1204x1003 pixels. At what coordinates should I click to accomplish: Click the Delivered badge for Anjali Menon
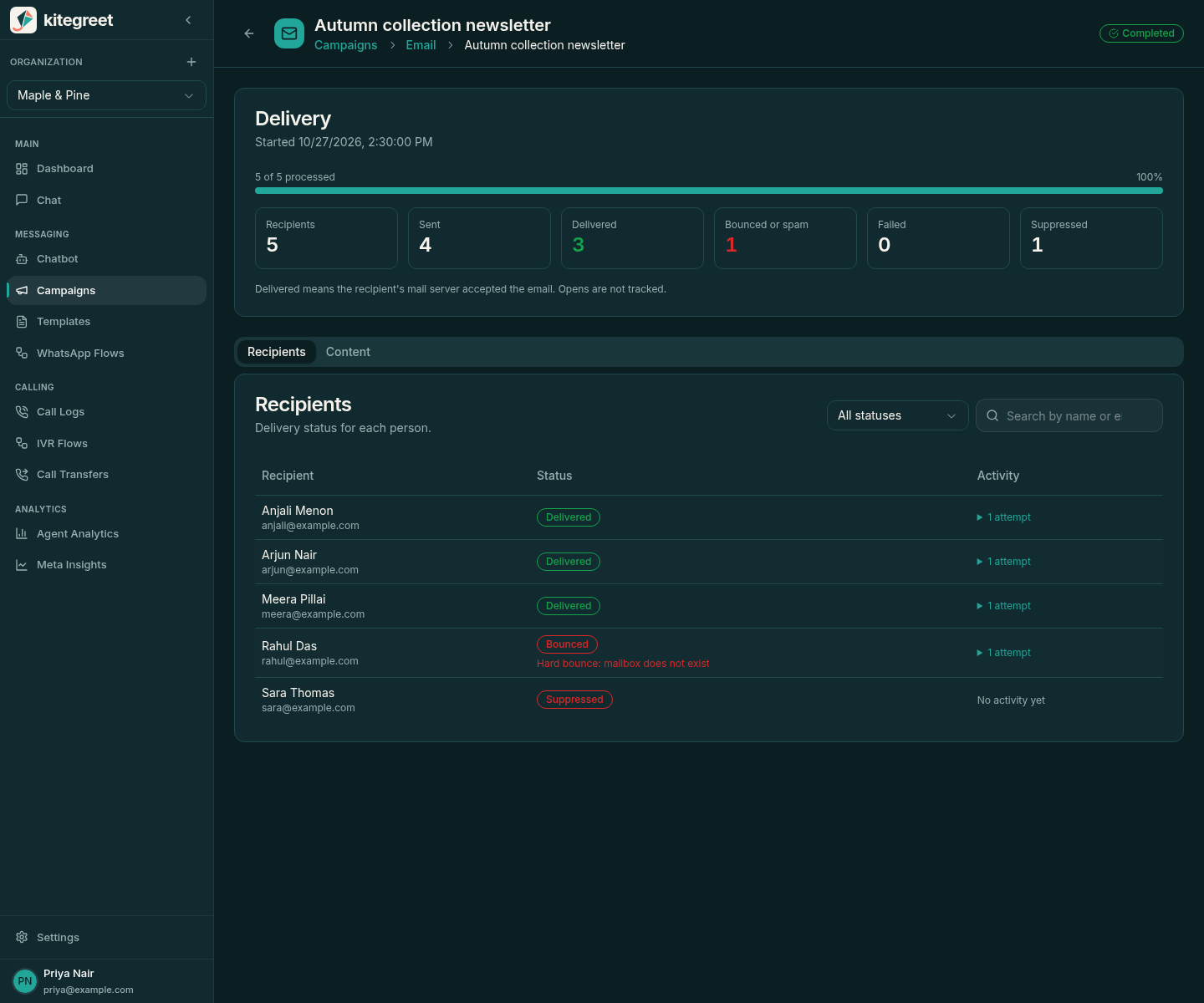tap(569, 517)
